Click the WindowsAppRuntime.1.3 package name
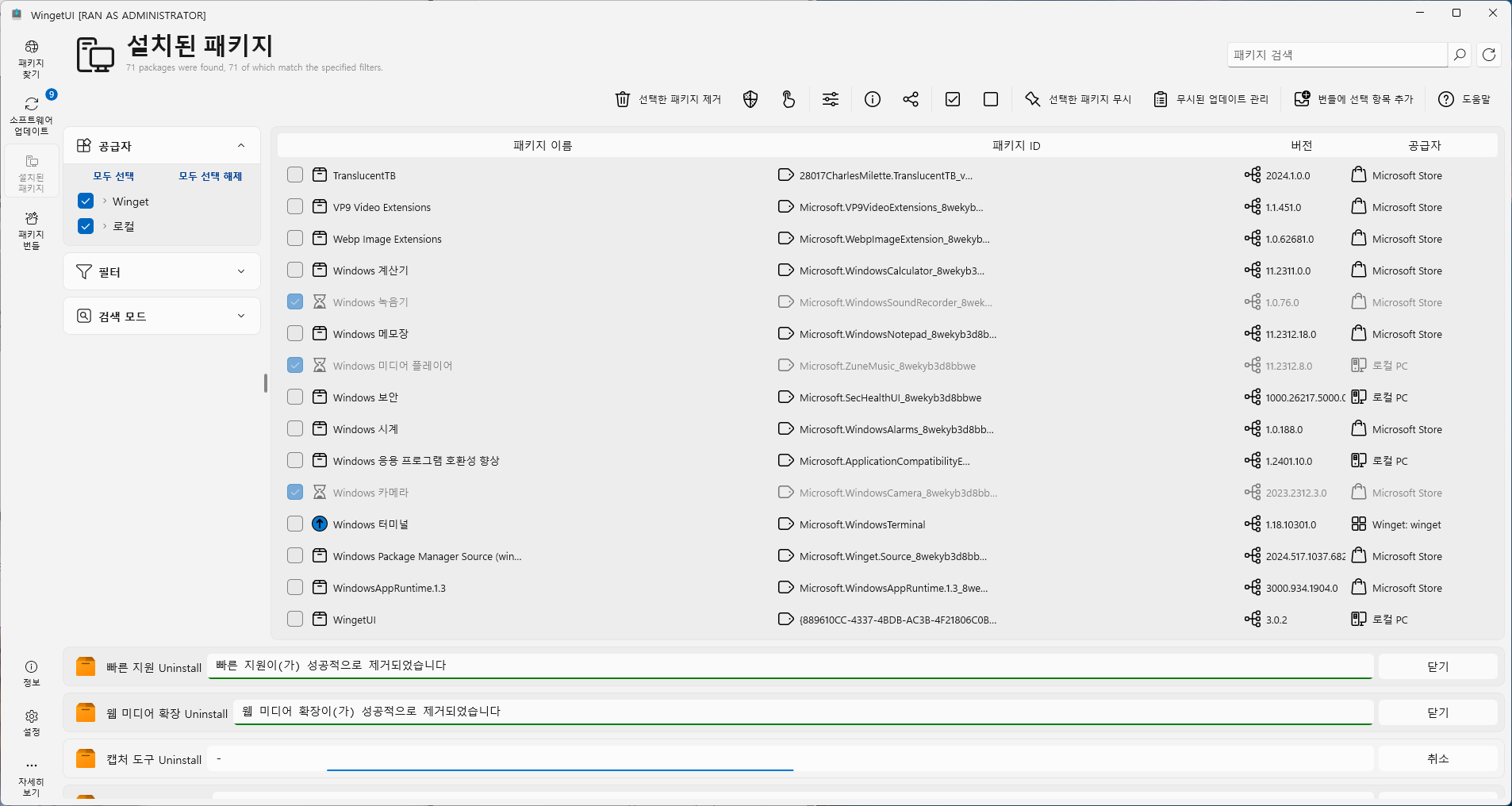1512x806 pixels. (x=390, y=588)
